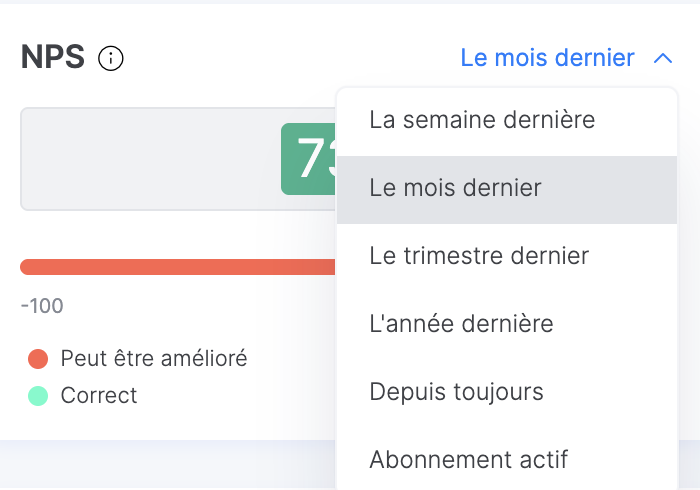Viewport: 700px width, 490px height.
Task: Collapse the period dropdown chevron
Action: coord(663,58)
